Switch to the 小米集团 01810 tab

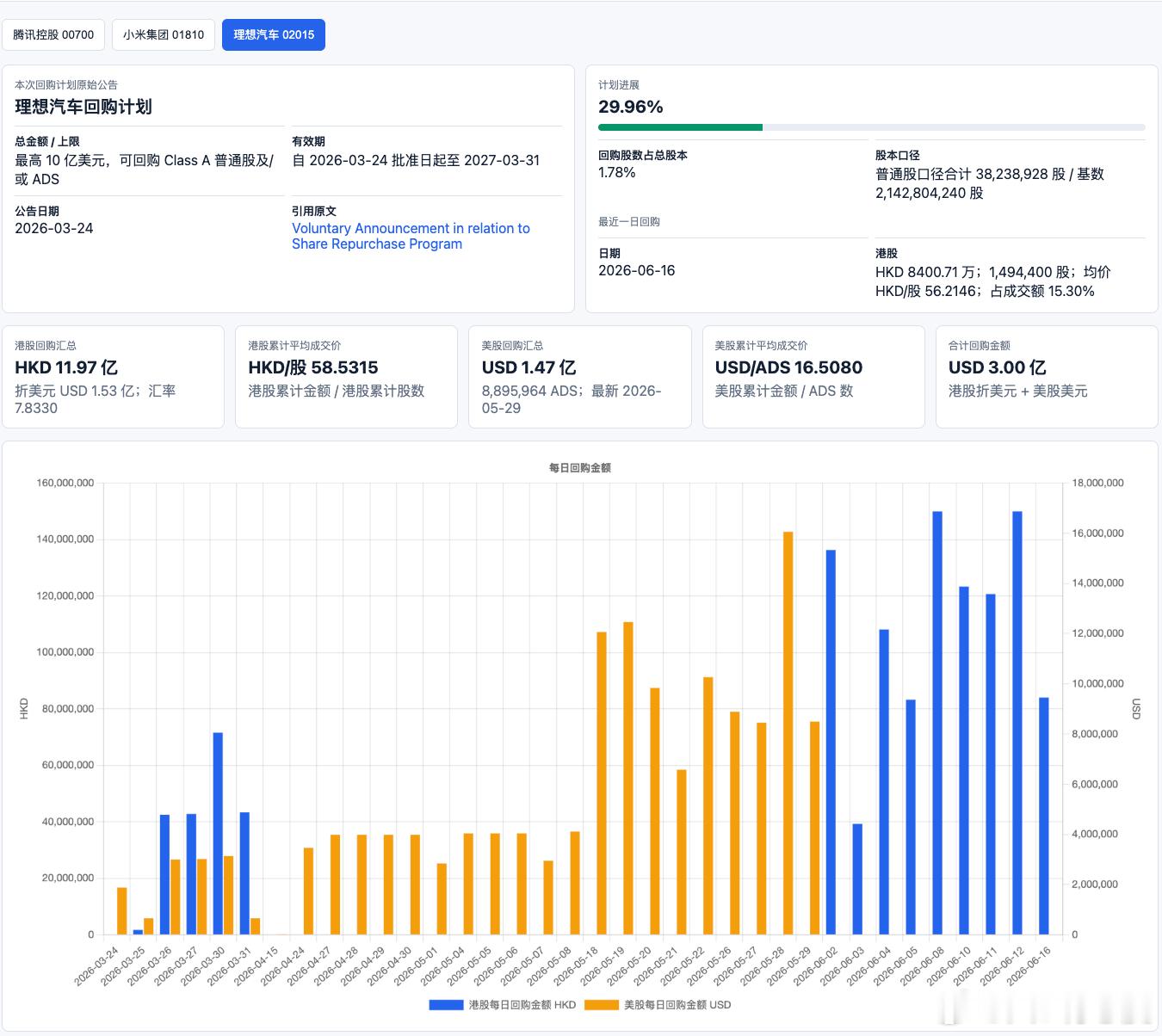[x=164, y=35]
